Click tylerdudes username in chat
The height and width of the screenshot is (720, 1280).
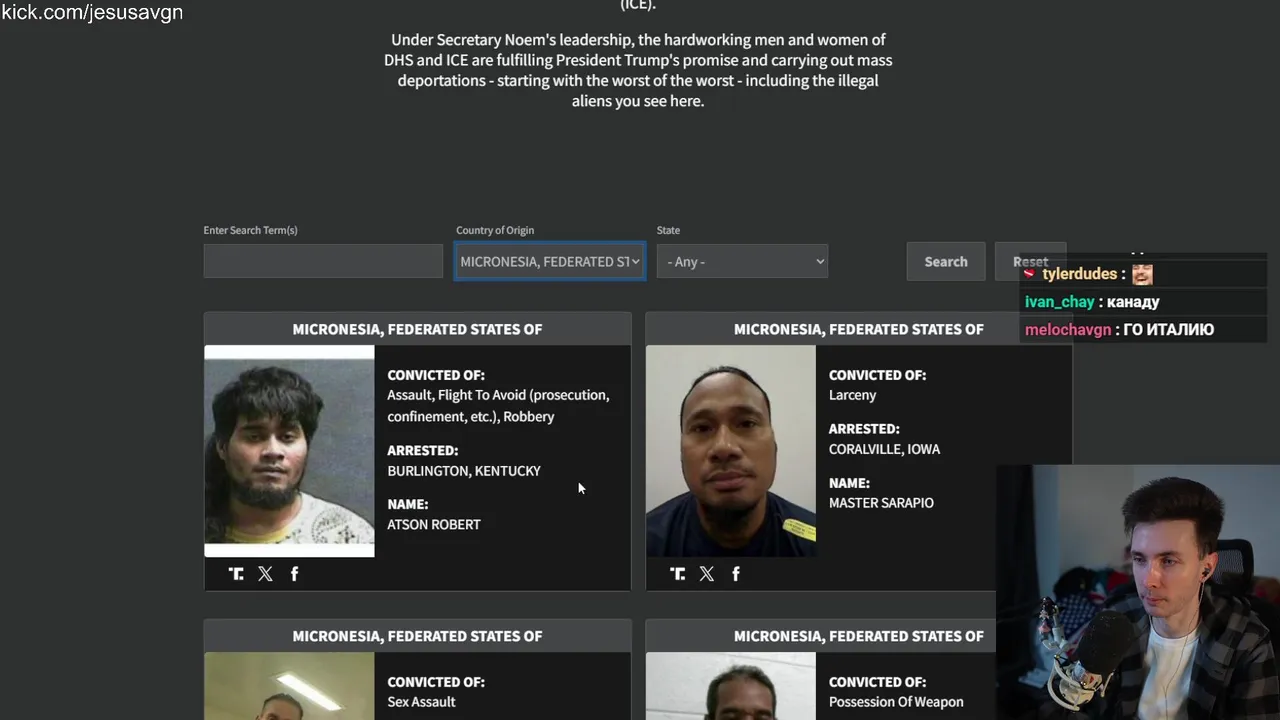(x=1079, y=274)
